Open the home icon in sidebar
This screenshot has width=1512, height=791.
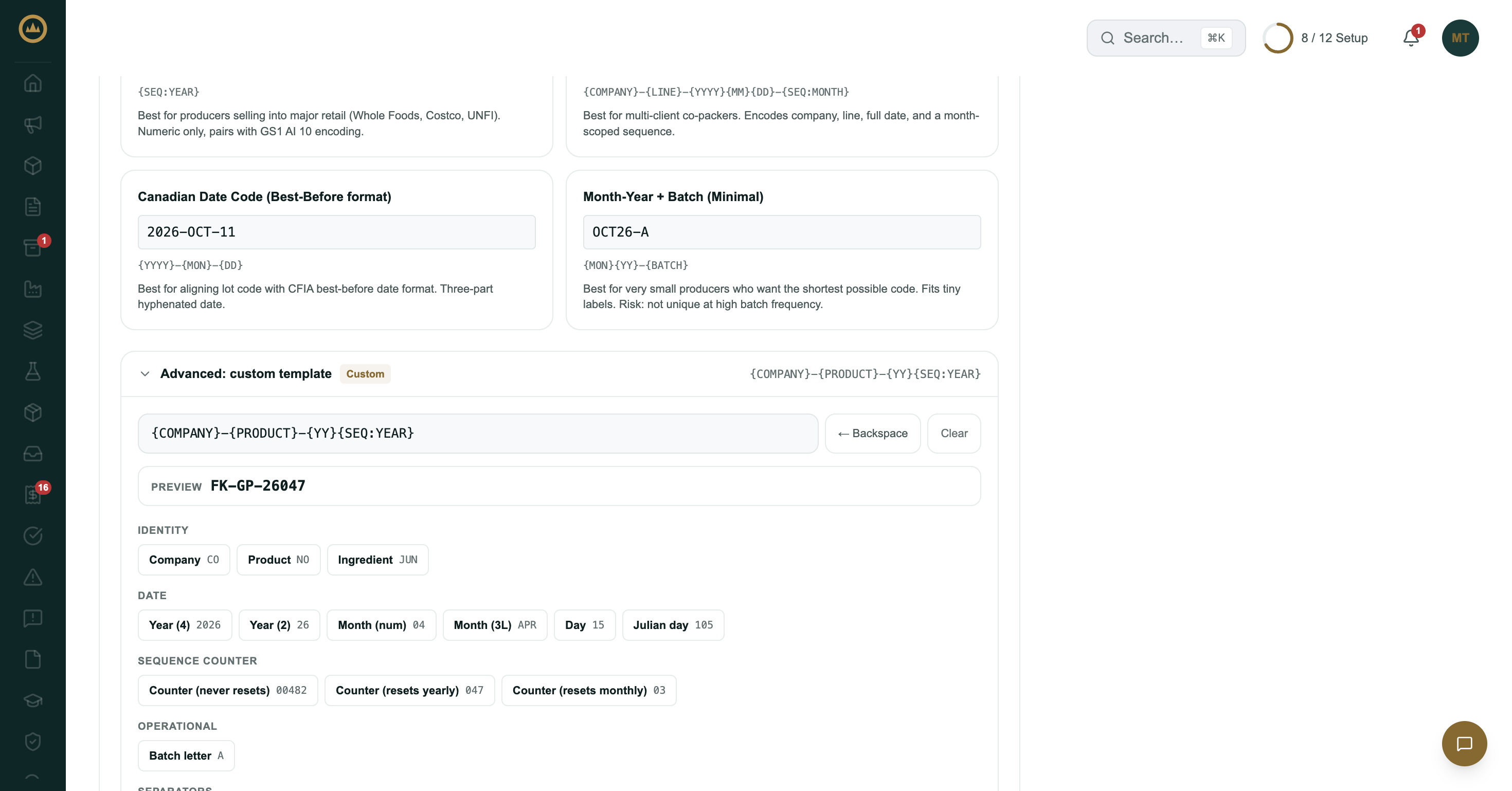33,83
